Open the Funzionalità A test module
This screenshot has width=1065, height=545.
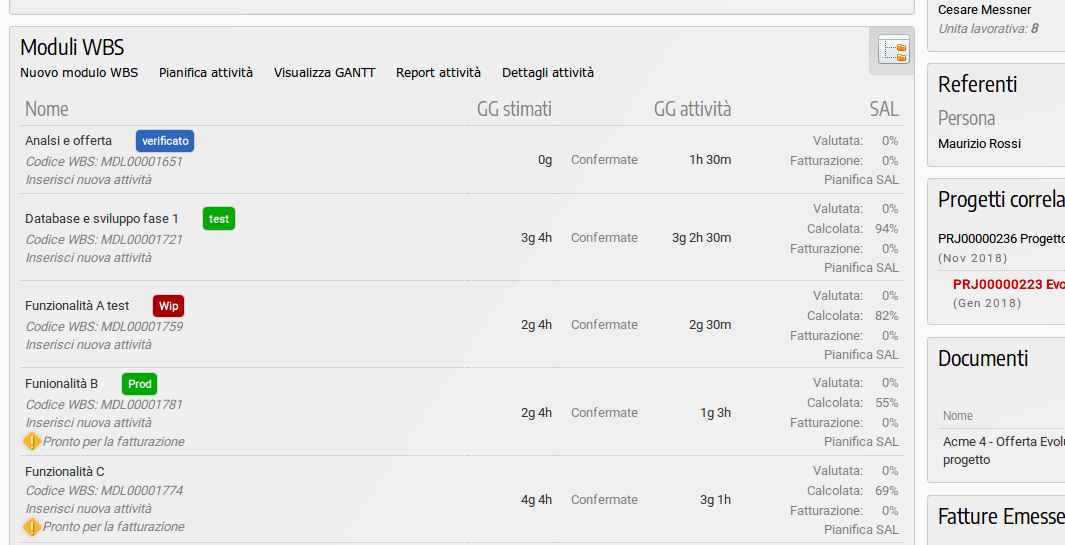pos(77,306)
